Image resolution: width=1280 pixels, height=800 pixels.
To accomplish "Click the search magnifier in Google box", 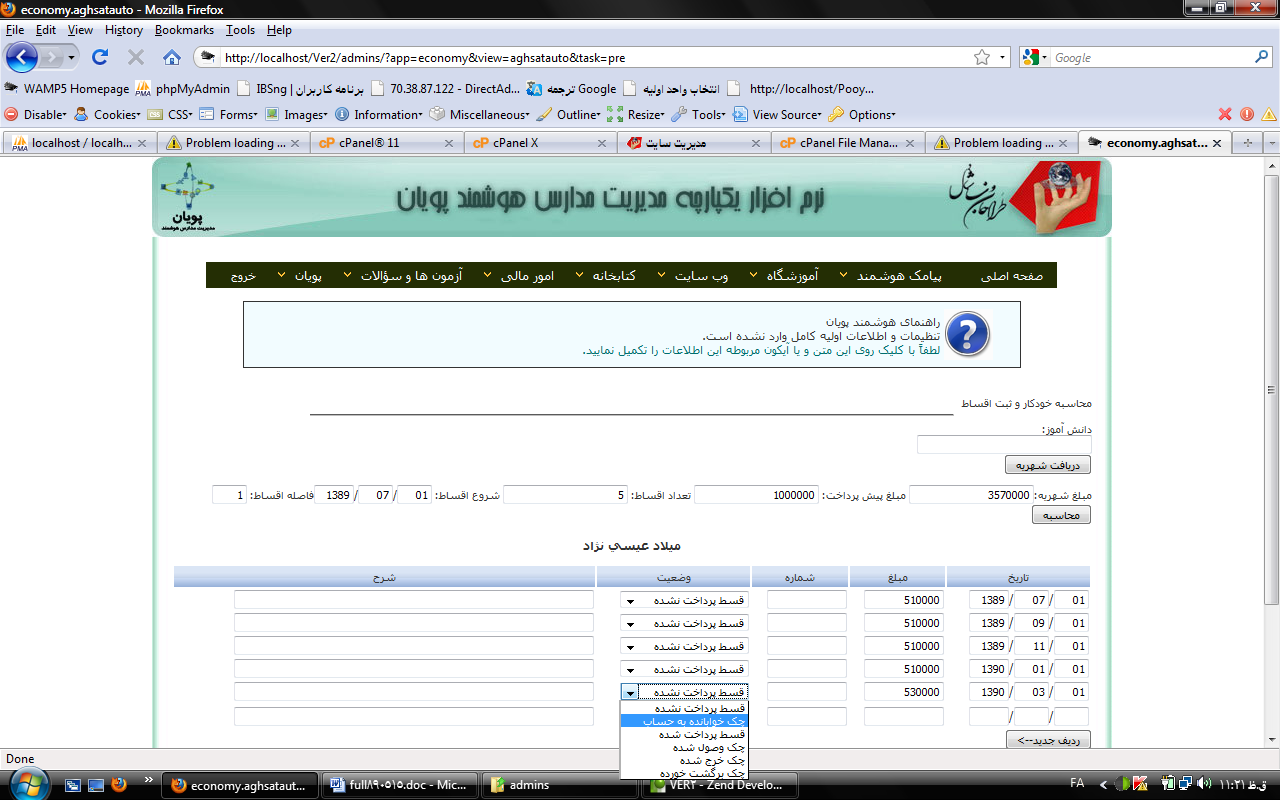I will 1261,57.
